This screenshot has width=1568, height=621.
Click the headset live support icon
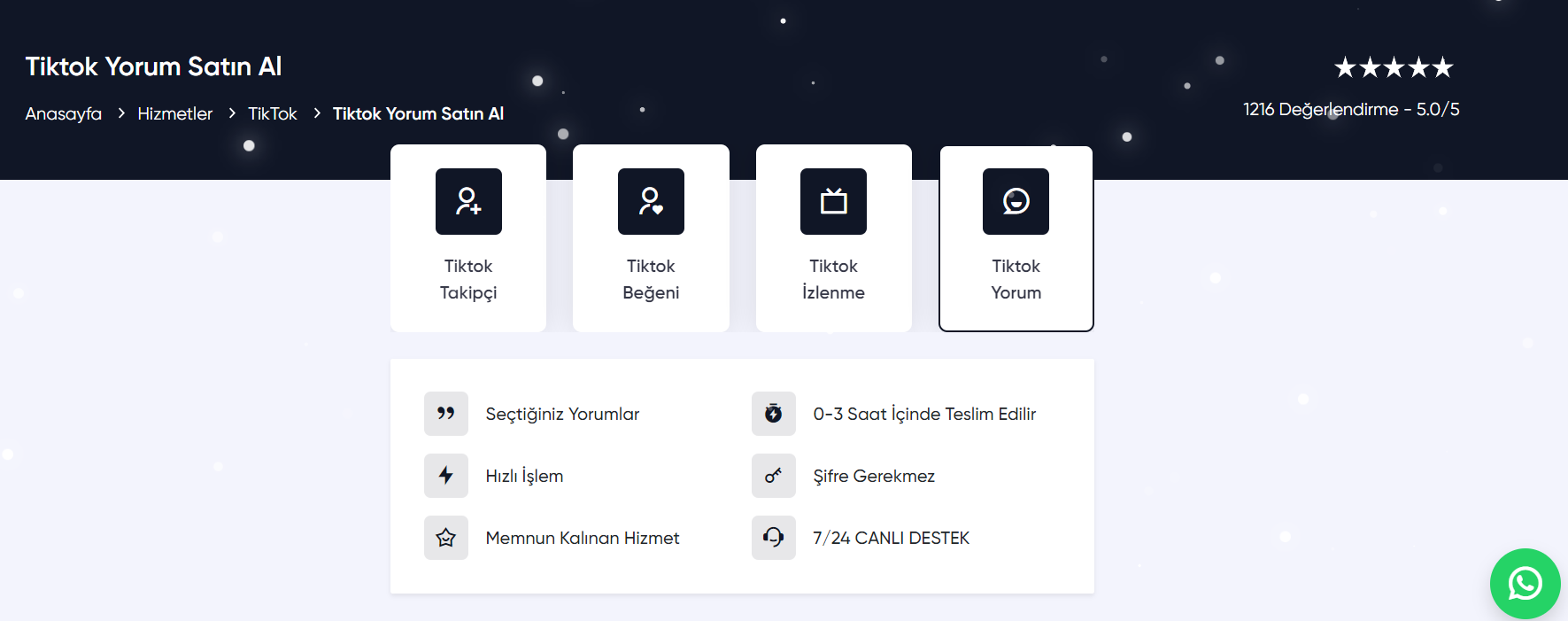coord(774,538)
